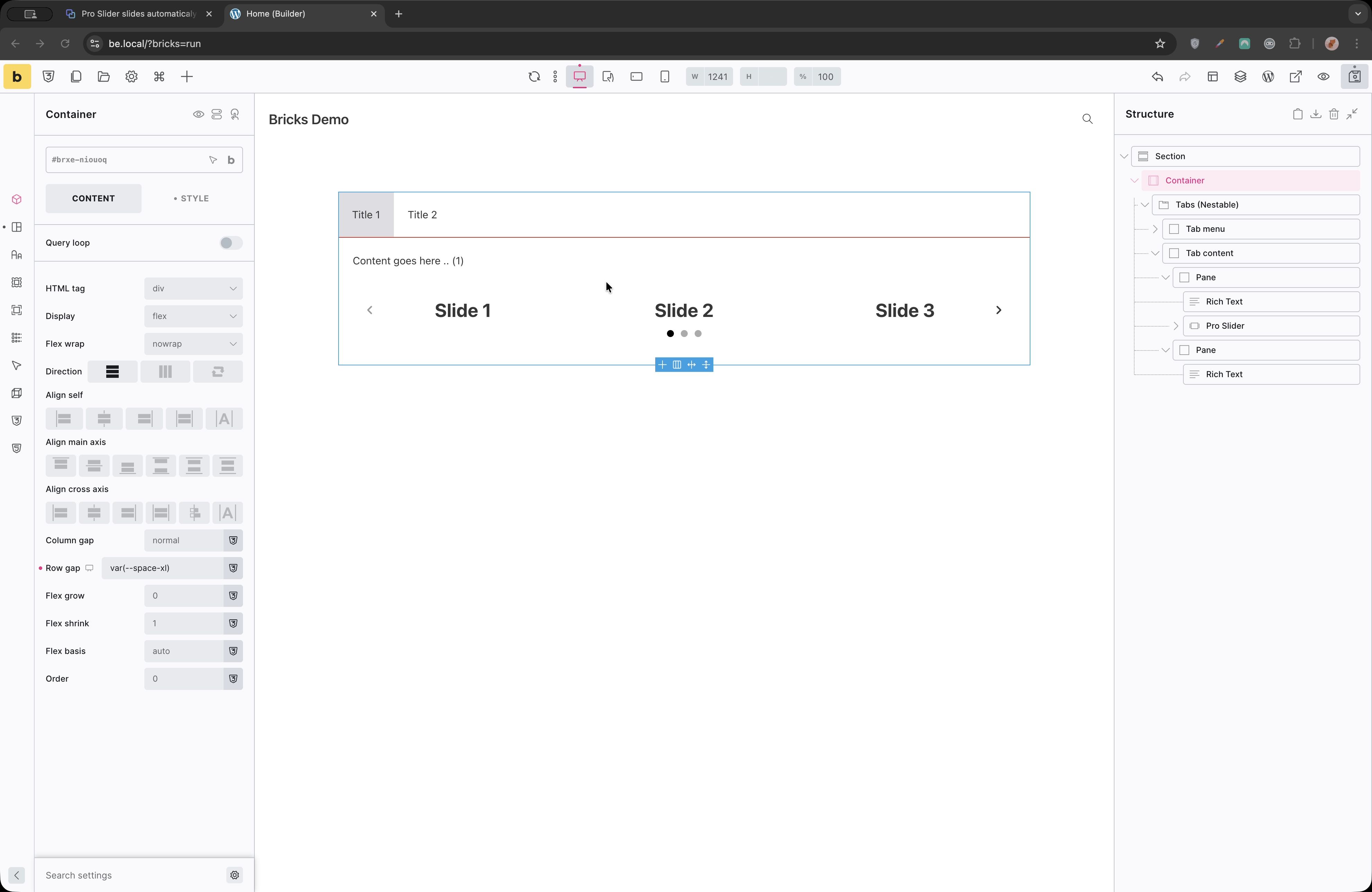Image resolution: width=1372 pixels, height=892 pixels.
Task: Collapse the Container tree chevron
Action: click(1135, 180)
